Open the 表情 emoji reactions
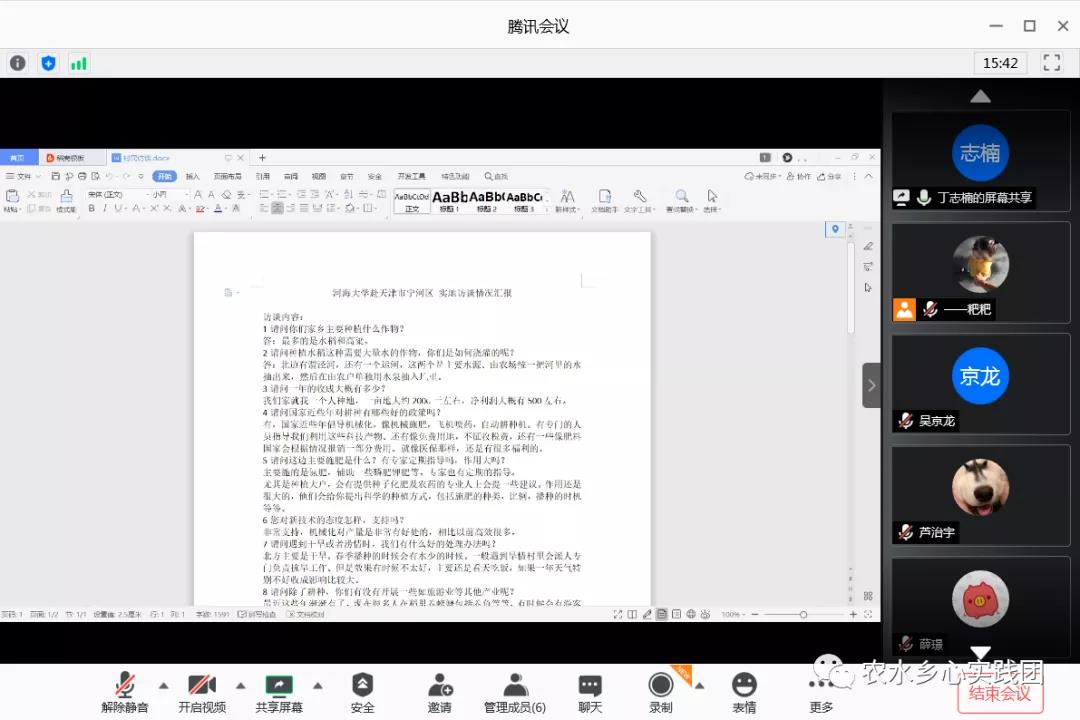 click(x=743, y=692)
